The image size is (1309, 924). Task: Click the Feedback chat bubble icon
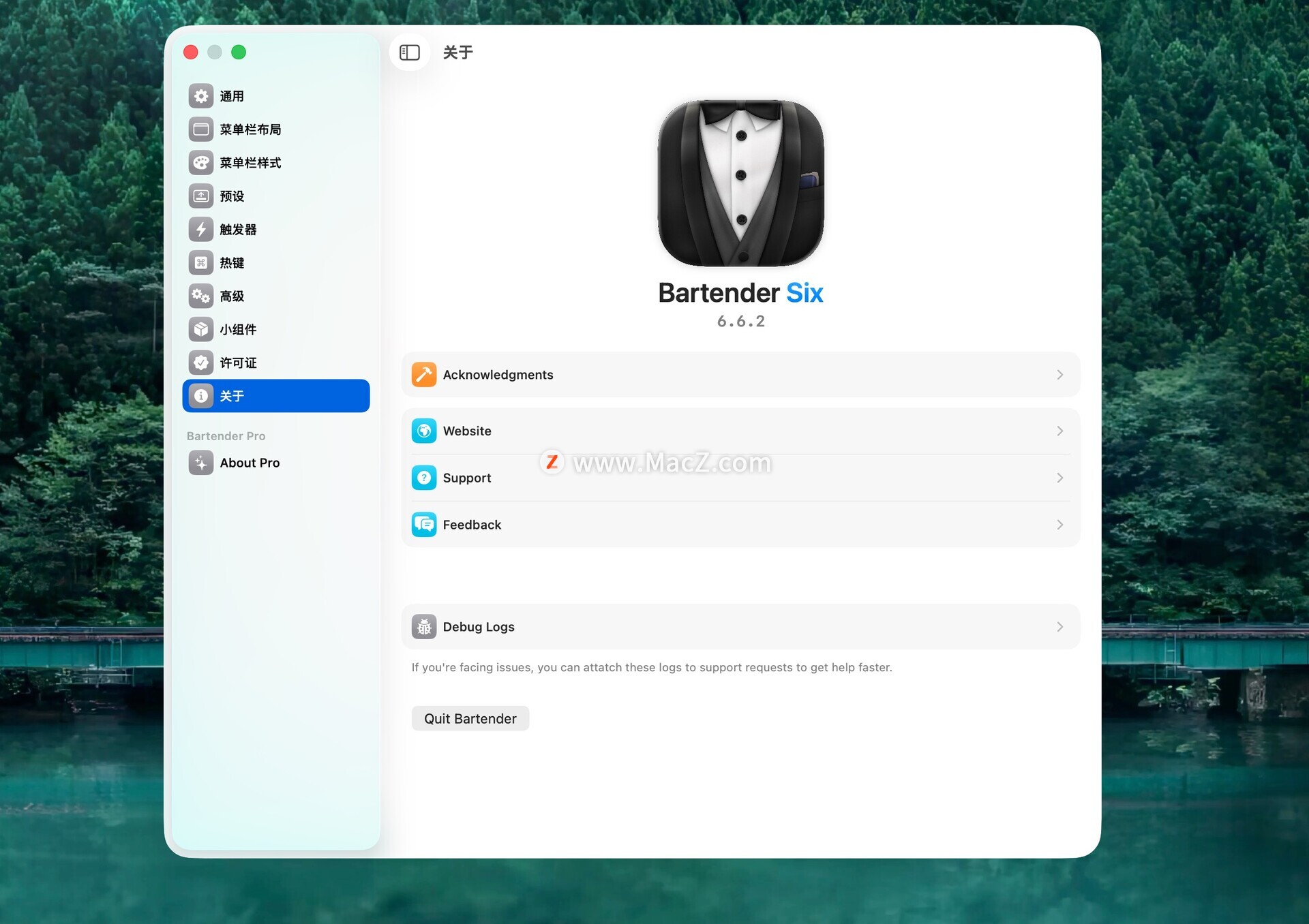[x=424, y=525]
